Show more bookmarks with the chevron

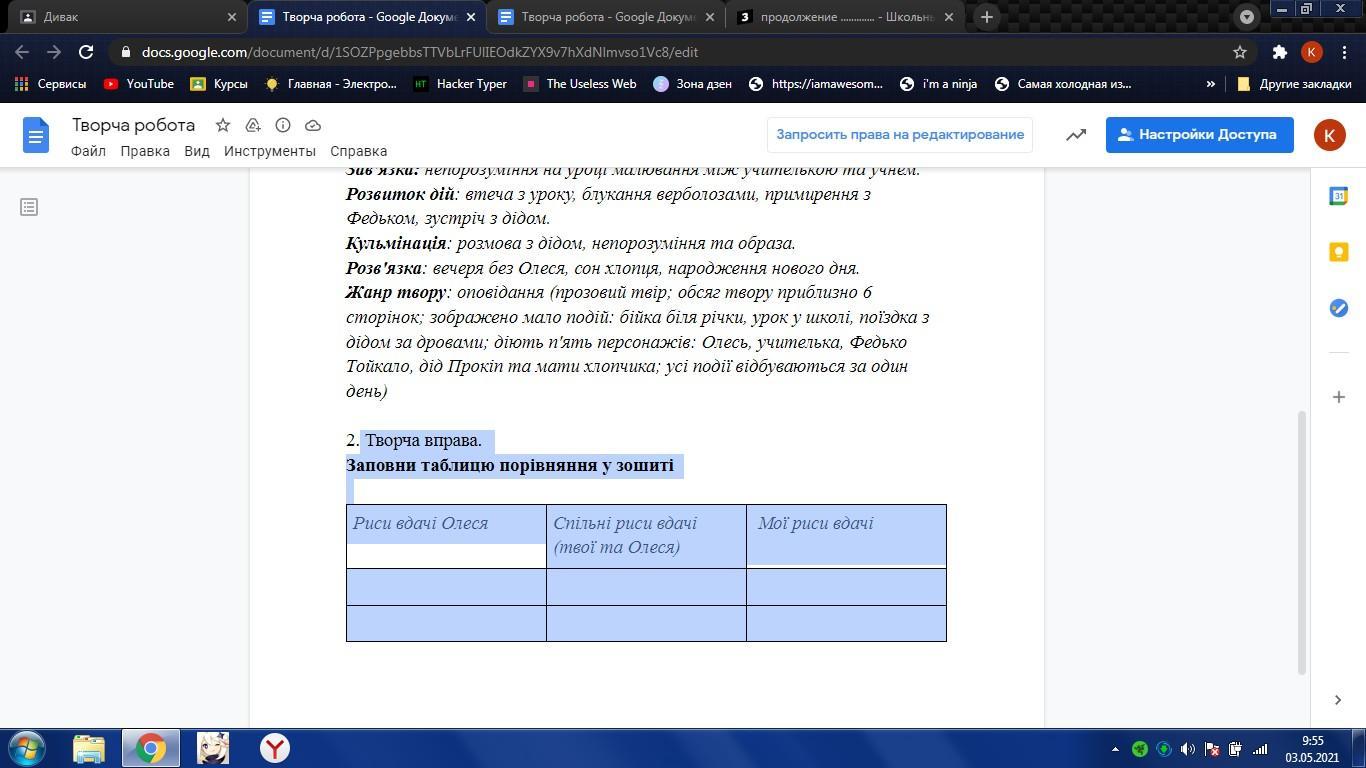click(x=1210, y=84)
